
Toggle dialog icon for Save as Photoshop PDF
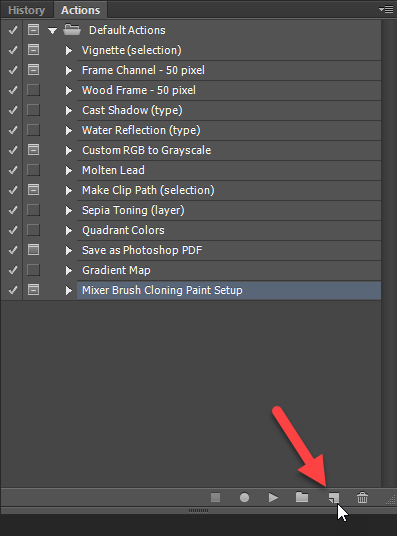33,250
